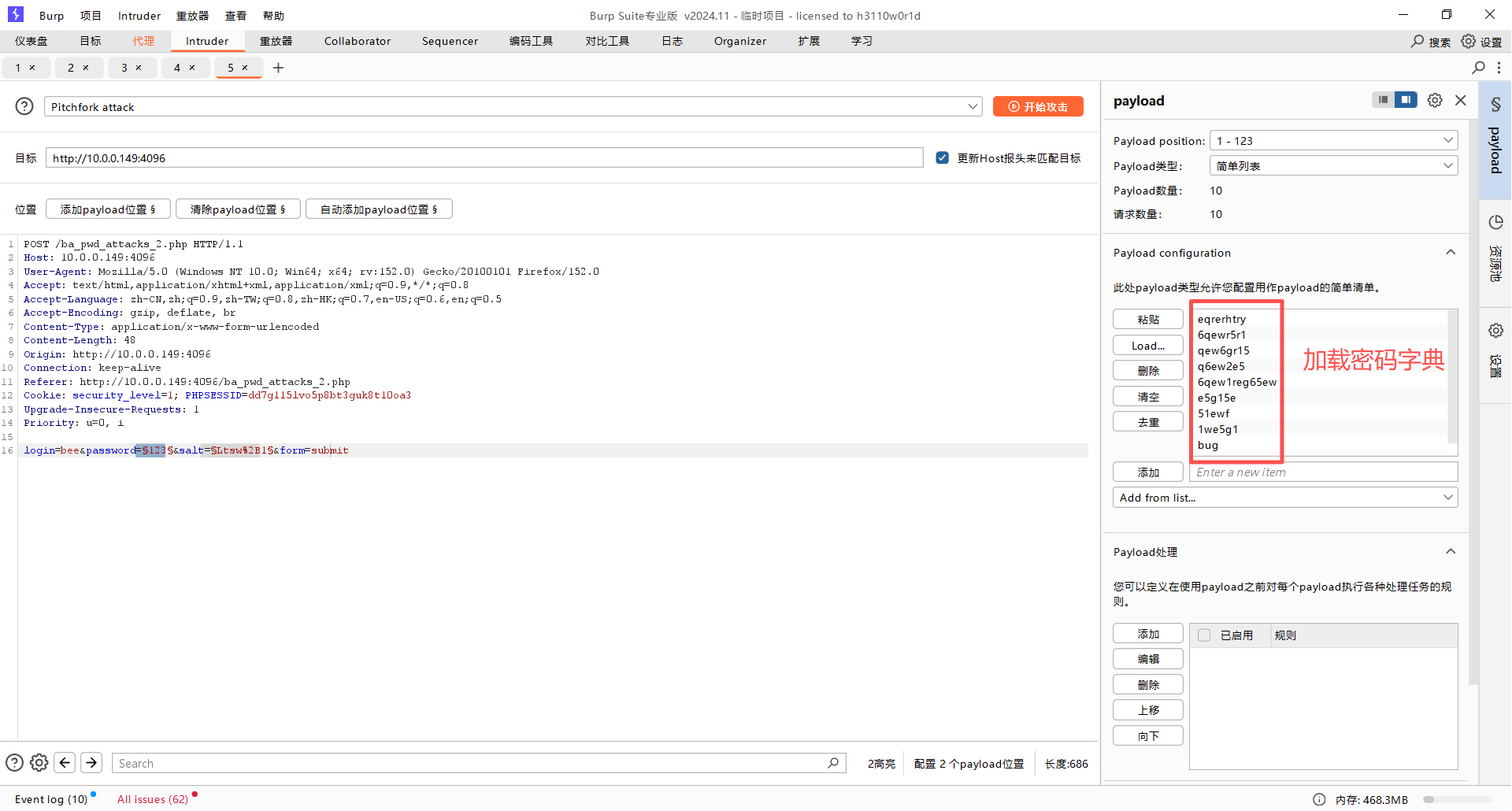This screenshot has height=811, width=1512.
Task: Click the payload list scrollbar
Action: pyautogui.click(x=1452, y=376)
